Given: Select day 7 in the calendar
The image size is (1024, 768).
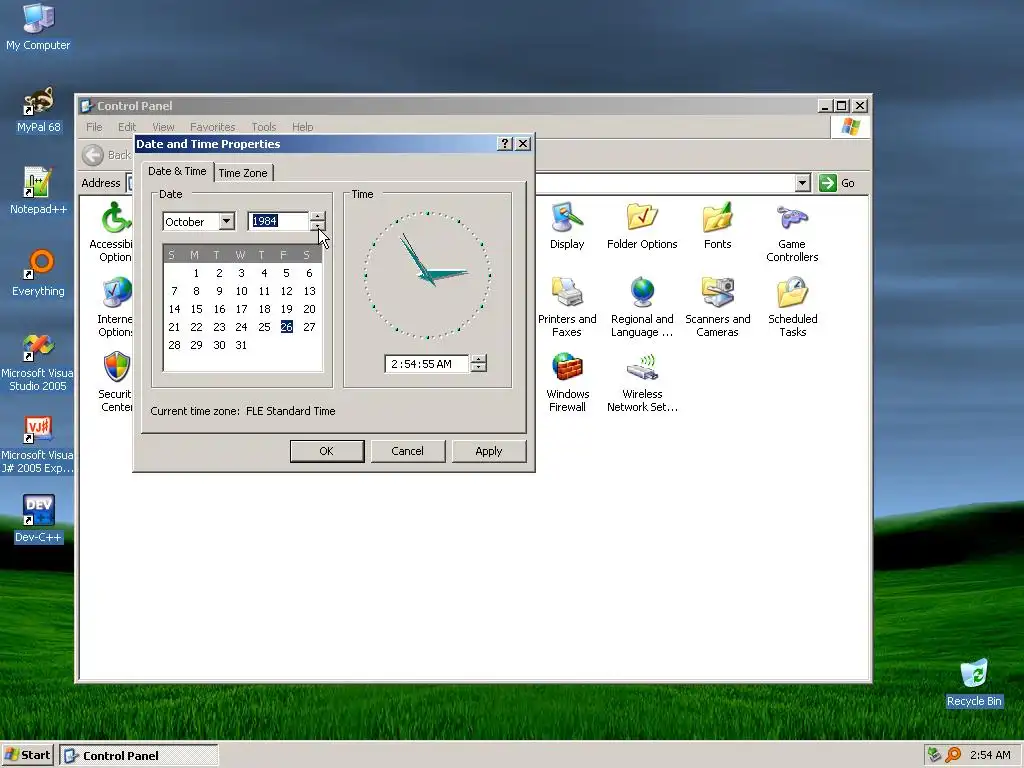Looking at the screenshot, I should [x=174, y=291].
